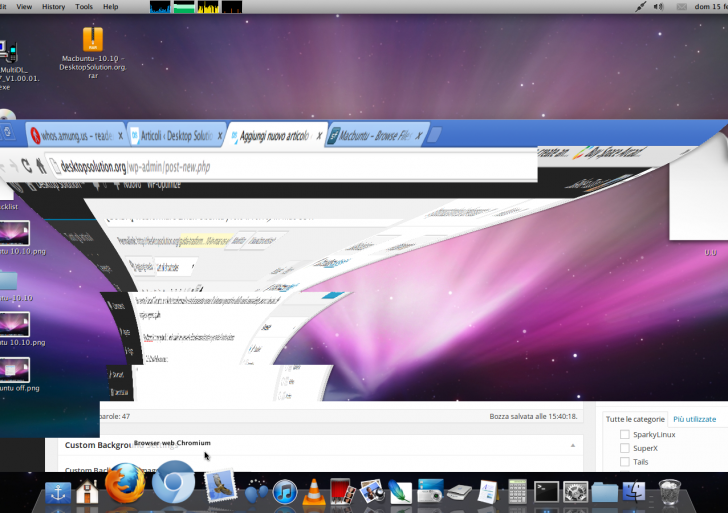Switch to Più utilizzate categories tab
This screenshot has height=513, width=728.
pos(694,419)
